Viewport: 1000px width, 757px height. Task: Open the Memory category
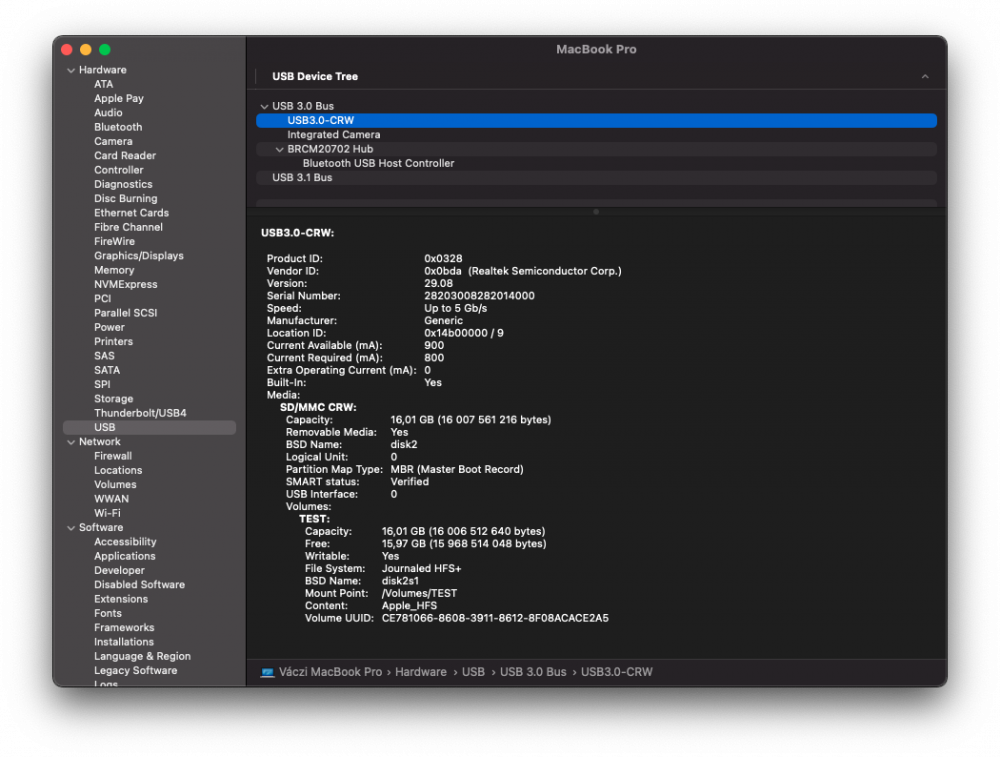pyautogui.click(x=114, y=270)
